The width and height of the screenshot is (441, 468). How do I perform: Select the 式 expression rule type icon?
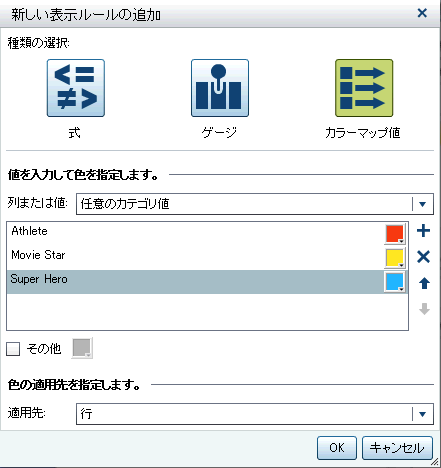click(76, 88)
